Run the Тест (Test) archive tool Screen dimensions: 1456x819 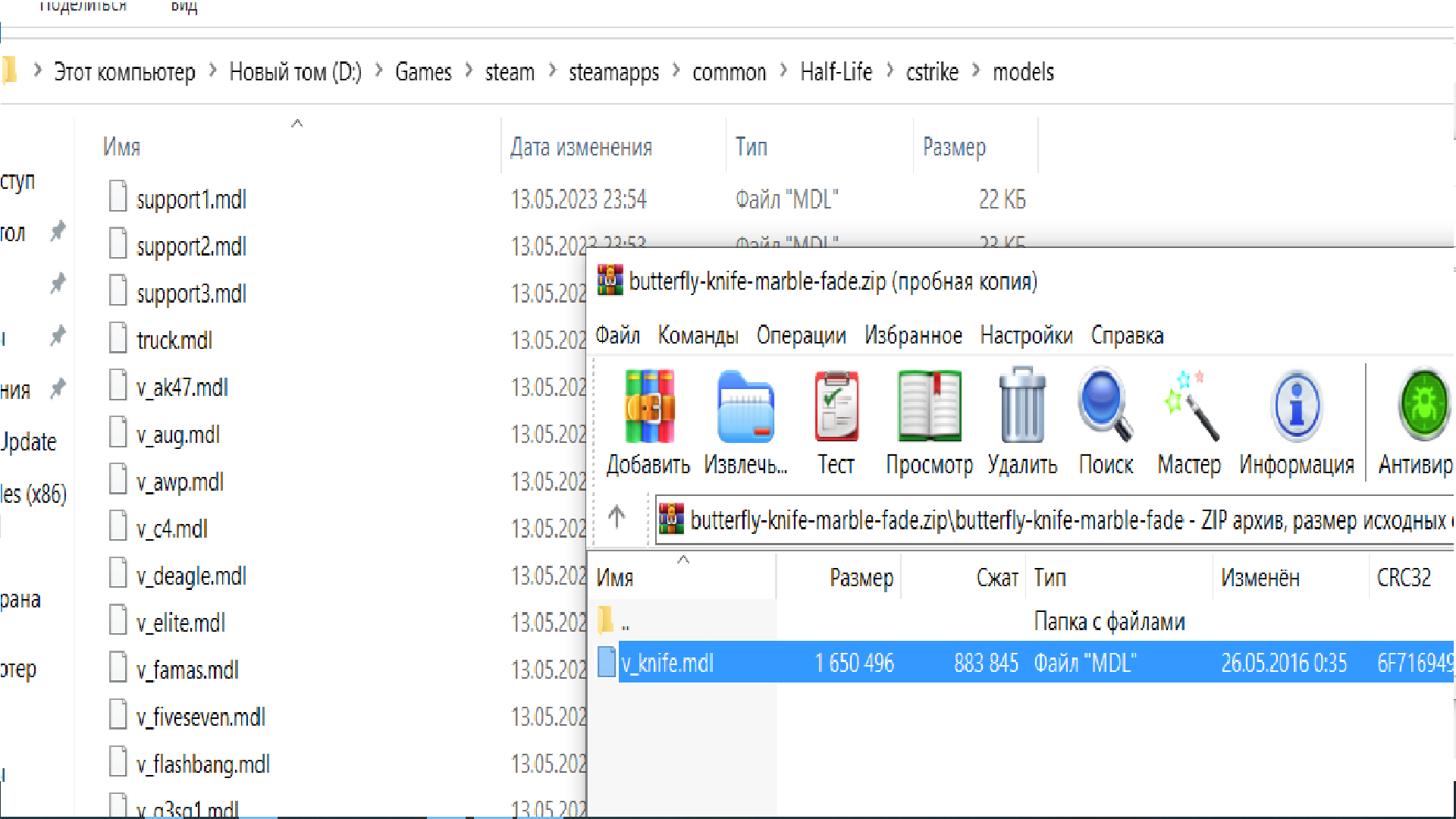pyautogui.click(x=836, y=407)
